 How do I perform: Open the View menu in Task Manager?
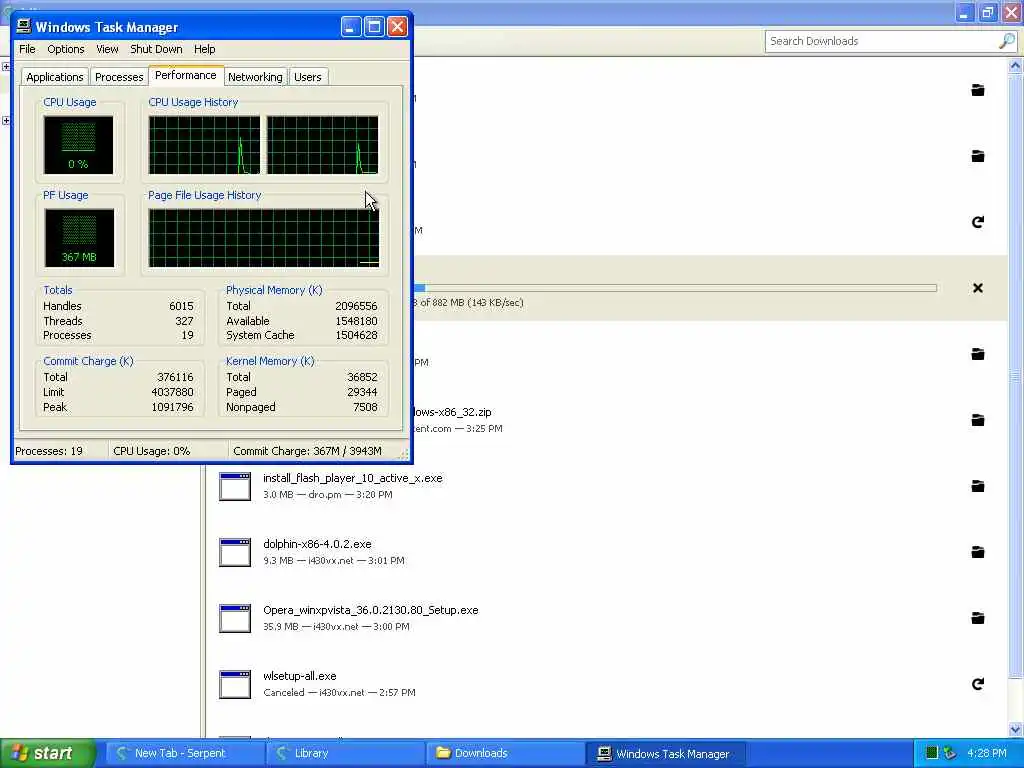pyautogui.click(x=107, y=49)
